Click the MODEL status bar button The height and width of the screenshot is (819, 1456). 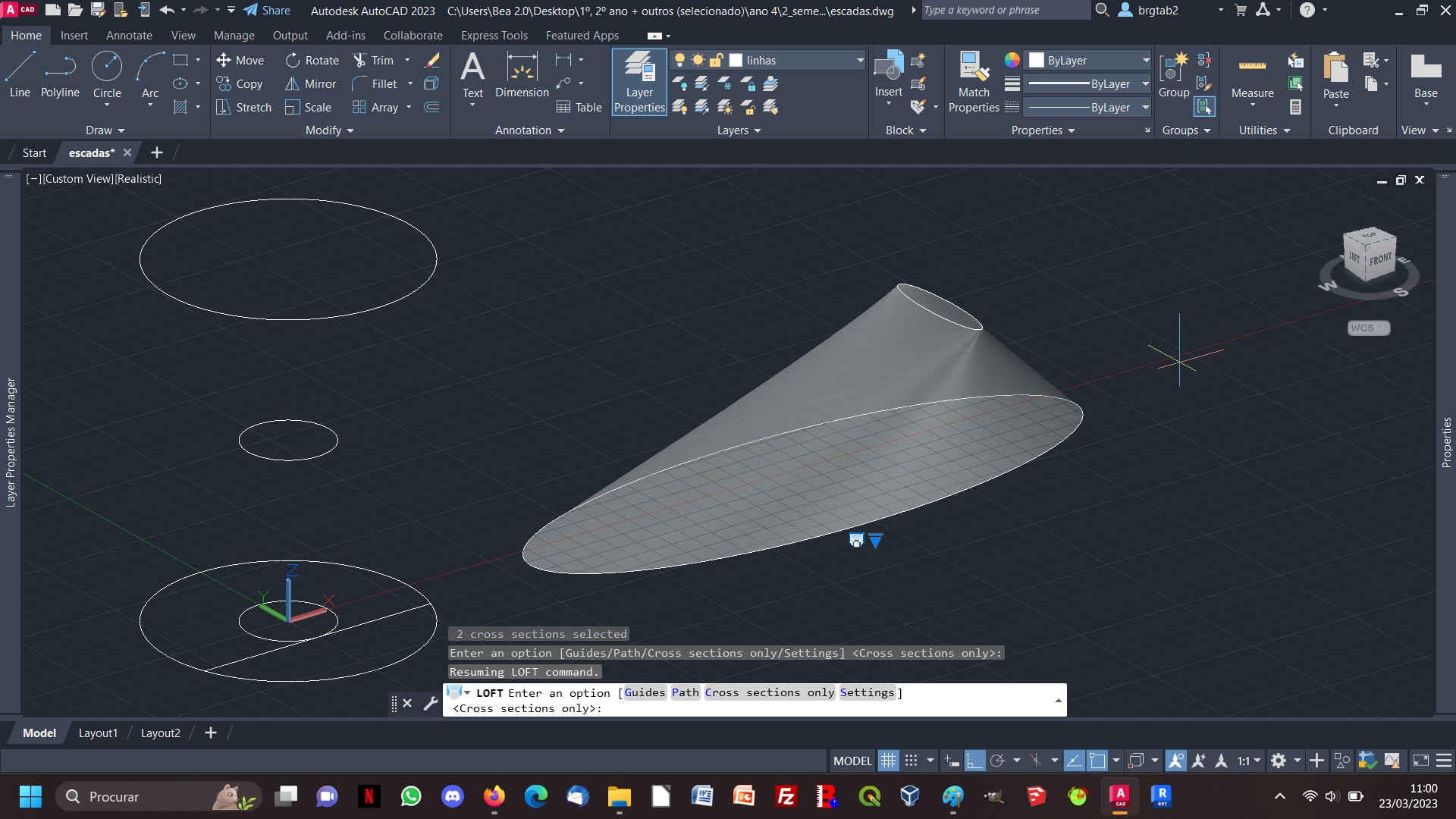click(x=852, y=760)
